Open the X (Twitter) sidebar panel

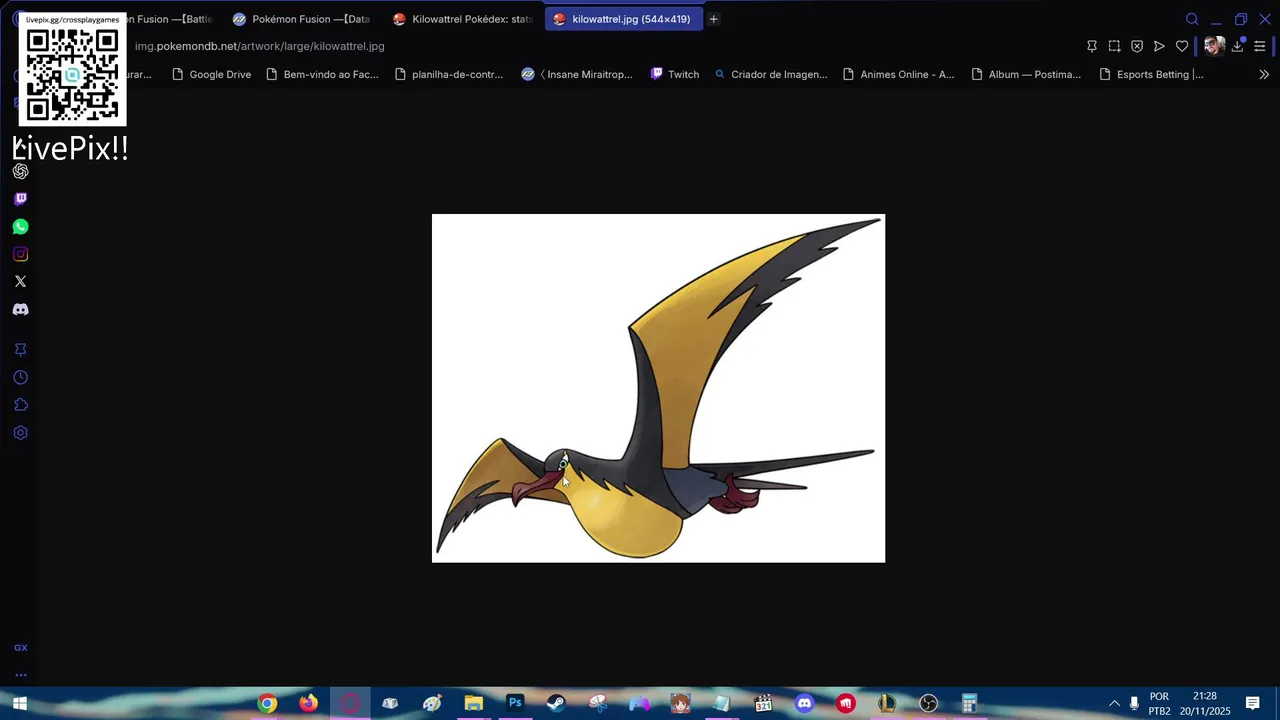pyautogui.click(x=20, y=281)
